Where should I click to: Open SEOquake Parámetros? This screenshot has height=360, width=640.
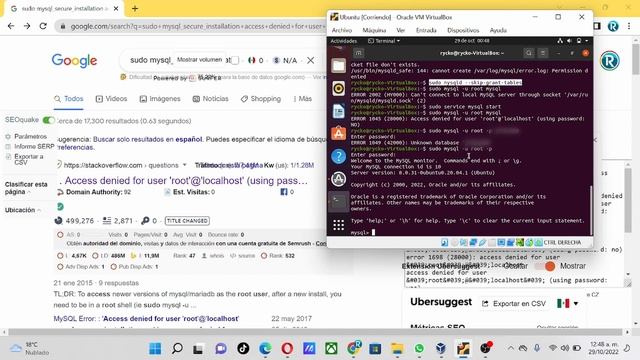tap(26, 136)
